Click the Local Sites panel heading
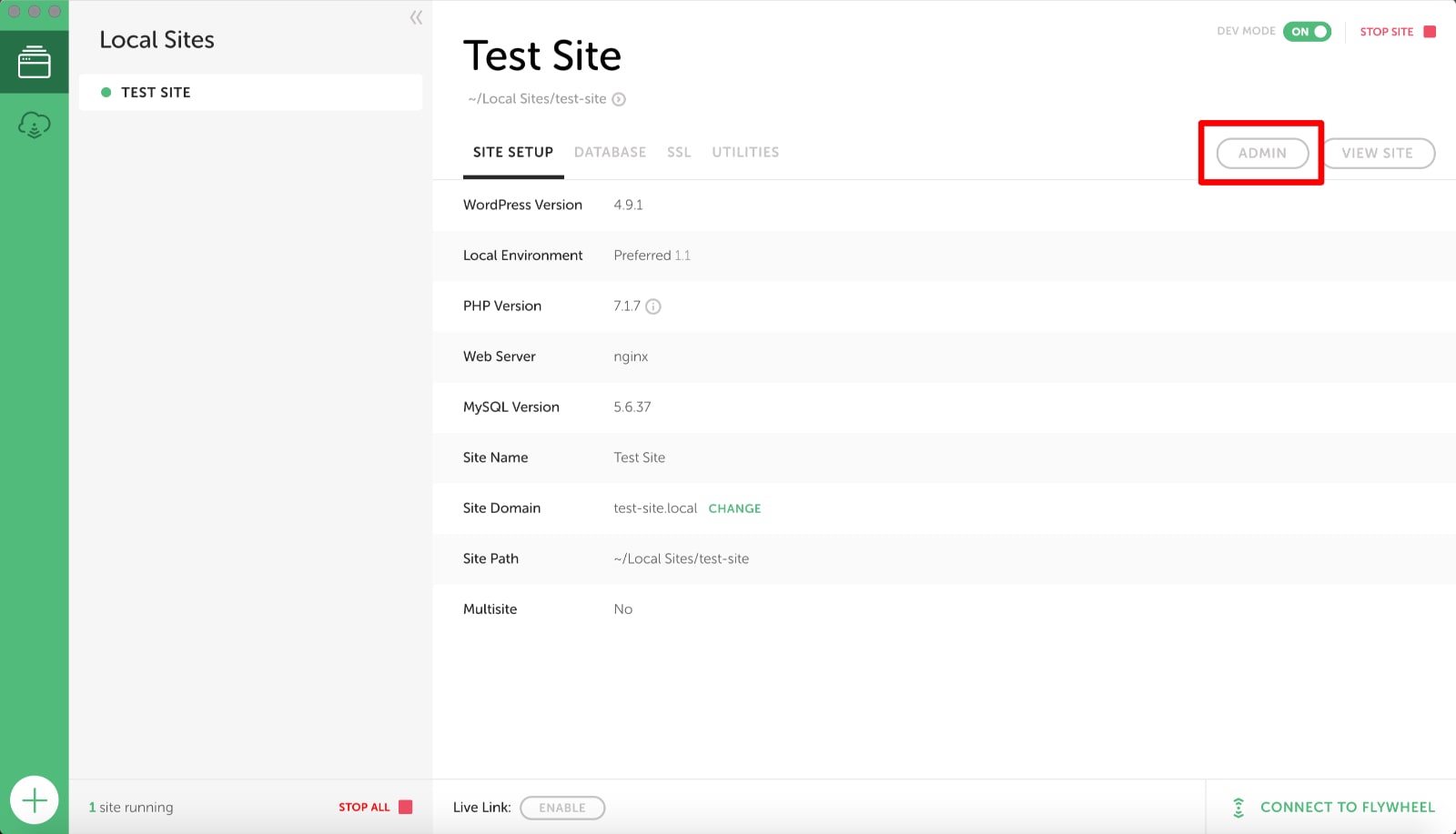The height and width of the screenshot is (834, 1456). (157, 40)
